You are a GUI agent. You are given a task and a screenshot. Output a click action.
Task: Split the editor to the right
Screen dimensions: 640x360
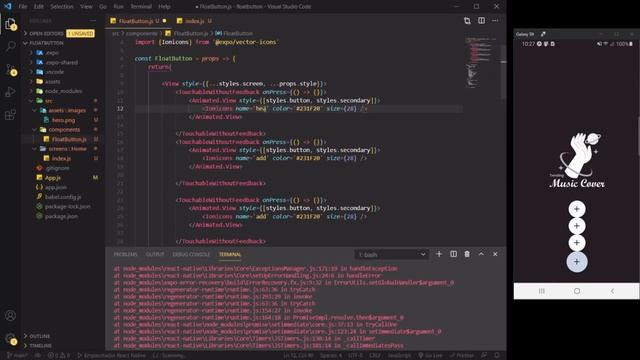pyautogui.click(x=481, y=21)
